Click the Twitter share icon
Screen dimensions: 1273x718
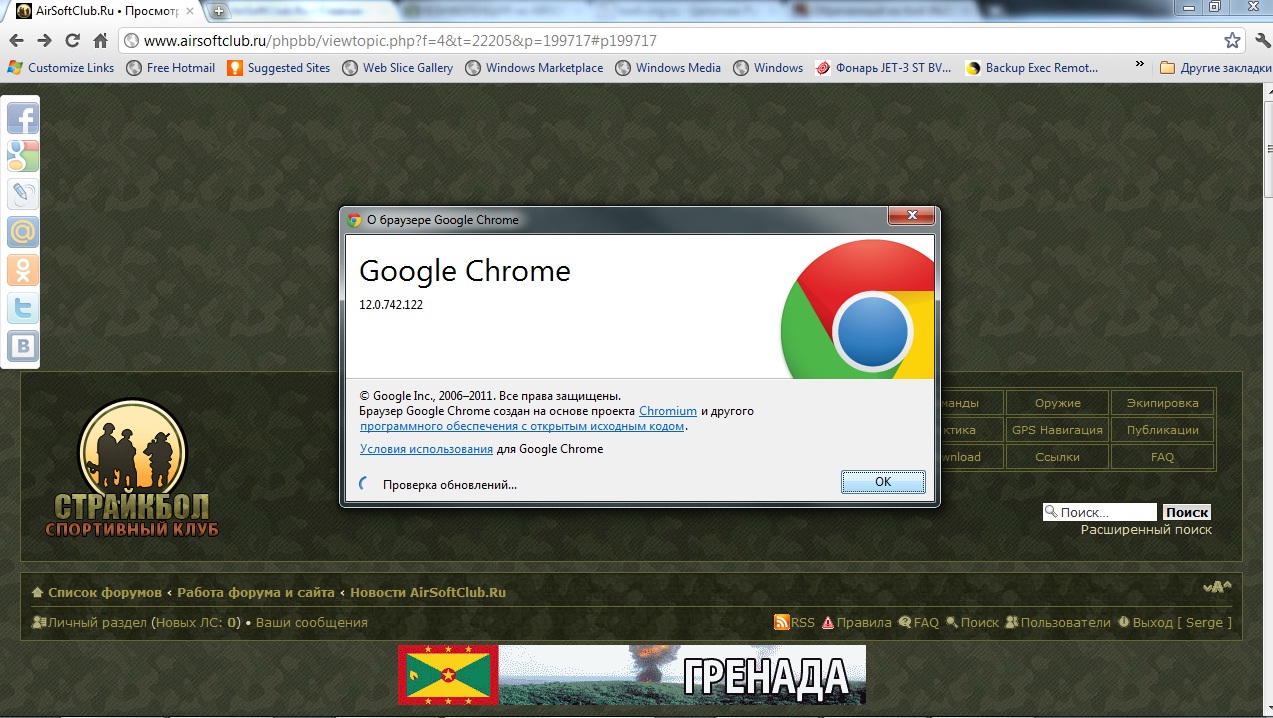tap(22, 308)
